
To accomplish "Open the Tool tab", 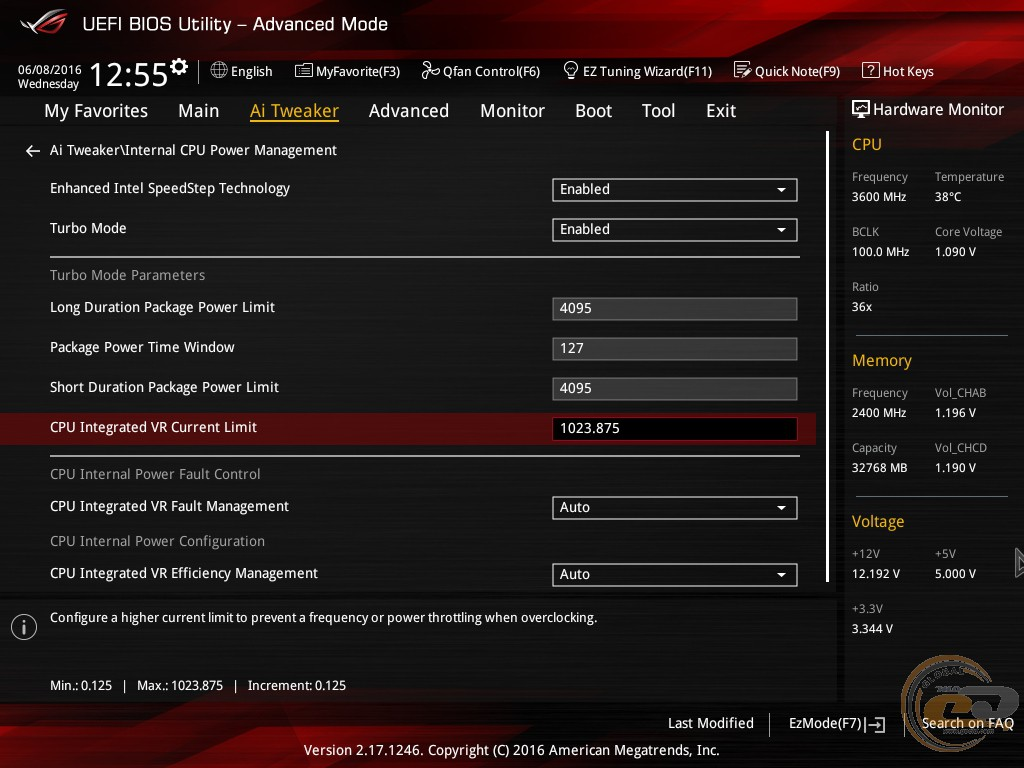I will point(658,111).
